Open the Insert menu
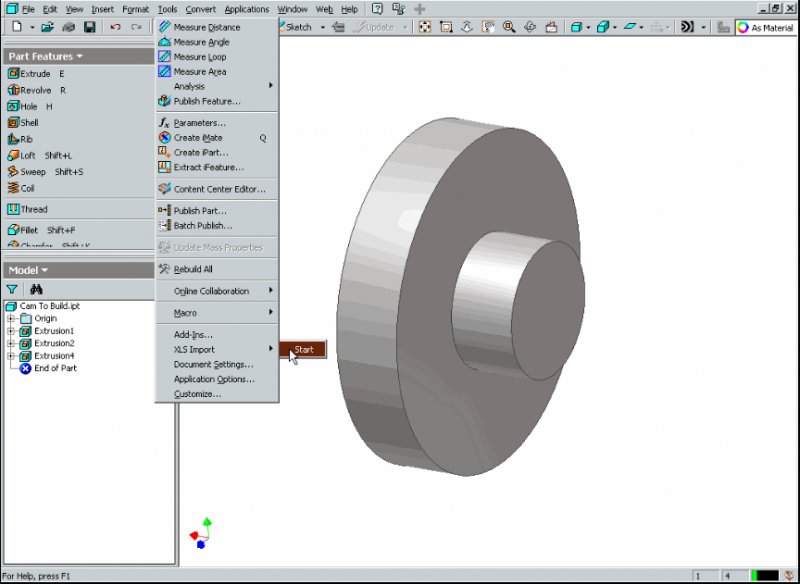The height and width of the screenshot is (584, 800). [x=103, y=9]
